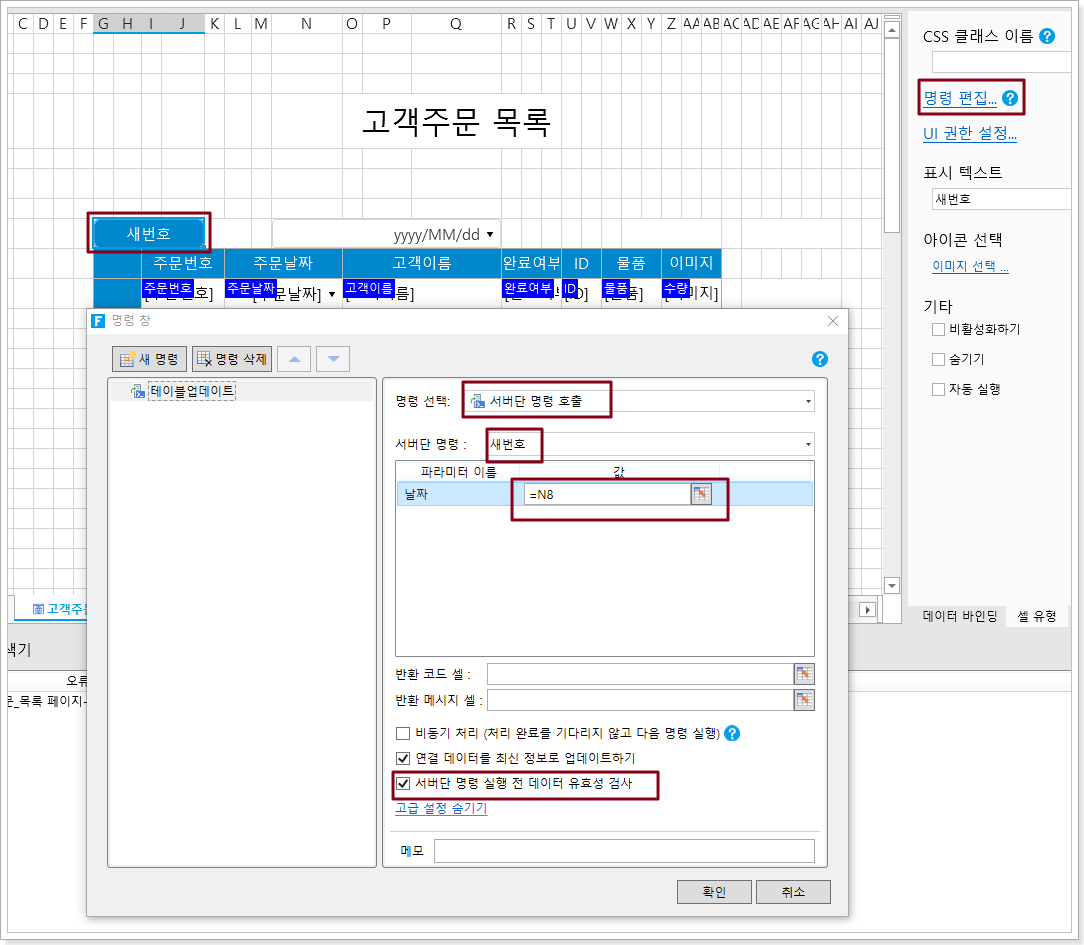Click the 확인 button
This screenshot has width=1084, height=945.
point(713,892)
